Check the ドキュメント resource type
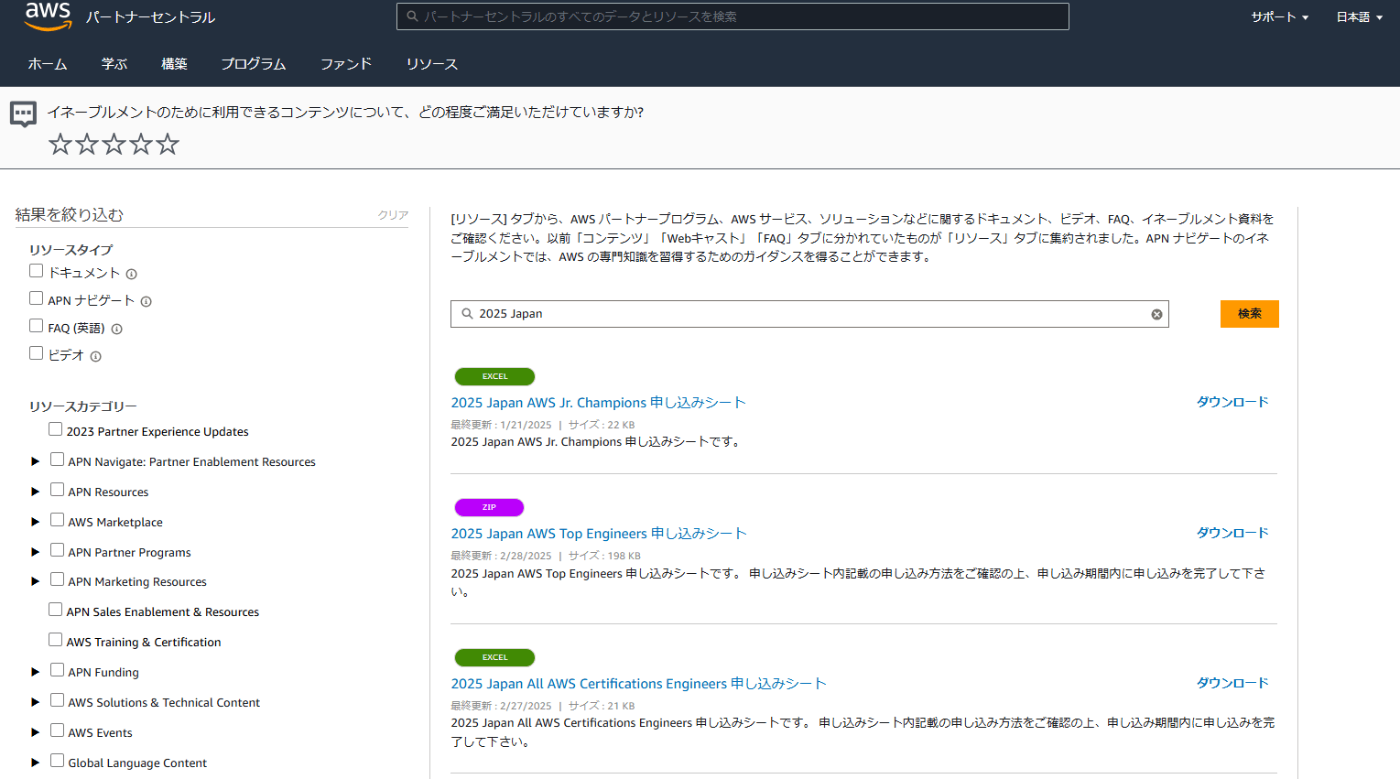This screenshot has width=1400, height=779. (36, 271)
